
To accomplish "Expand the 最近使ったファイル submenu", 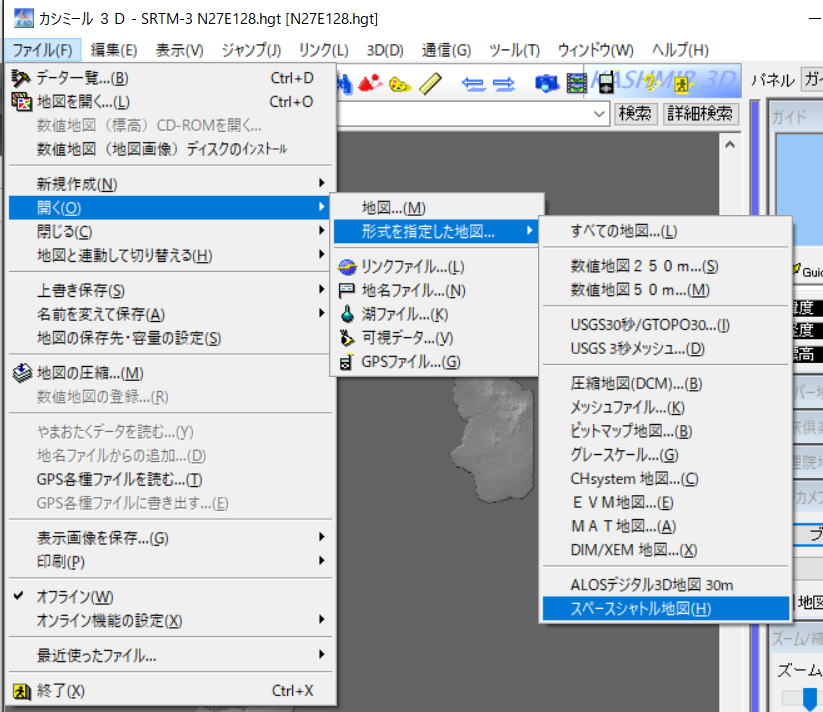I will coord(96,656).
